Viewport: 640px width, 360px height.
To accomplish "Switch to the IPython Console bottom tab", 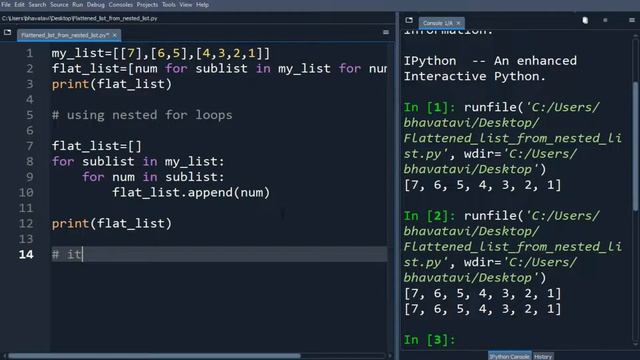I will point(509,356).
